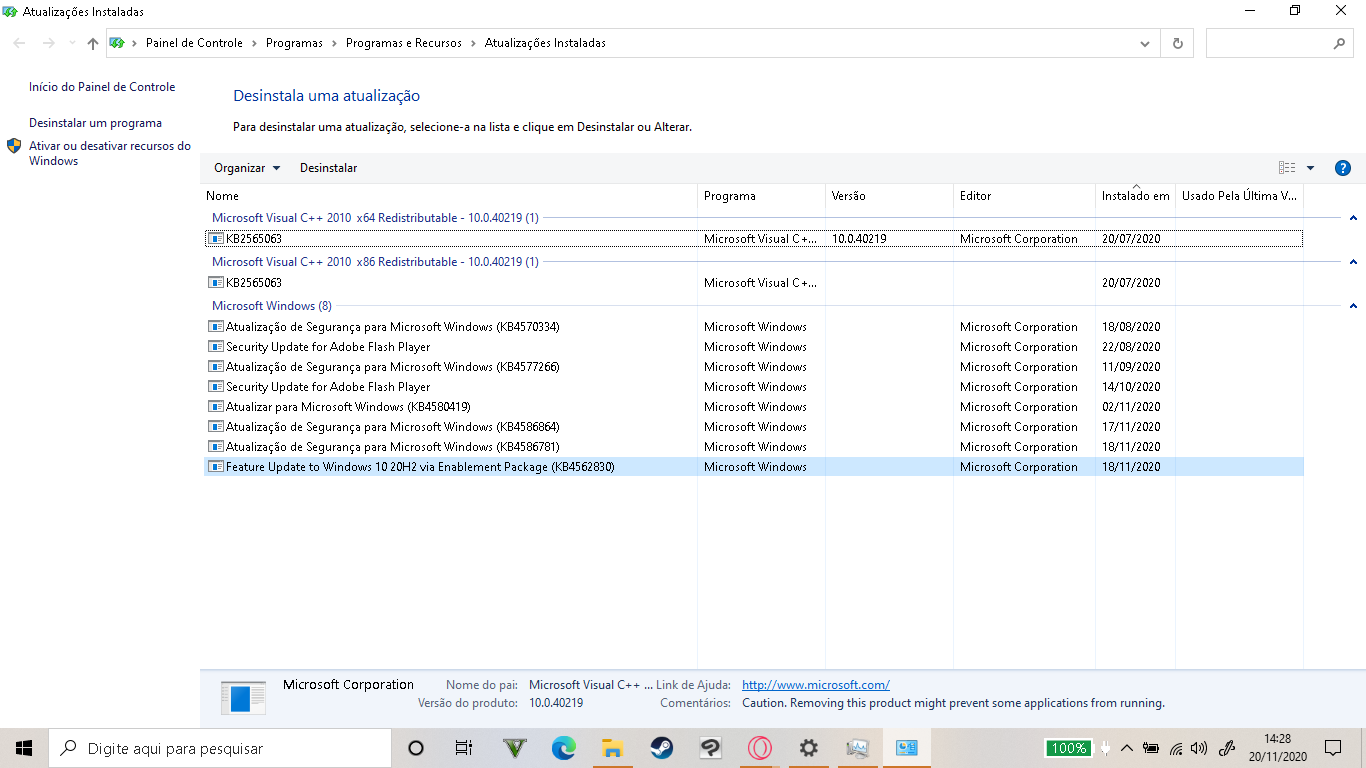This screenshot has width=1366, height=768.
Task: Click the icon beside KB4570334 entry
Action: [x=216, y=327]
